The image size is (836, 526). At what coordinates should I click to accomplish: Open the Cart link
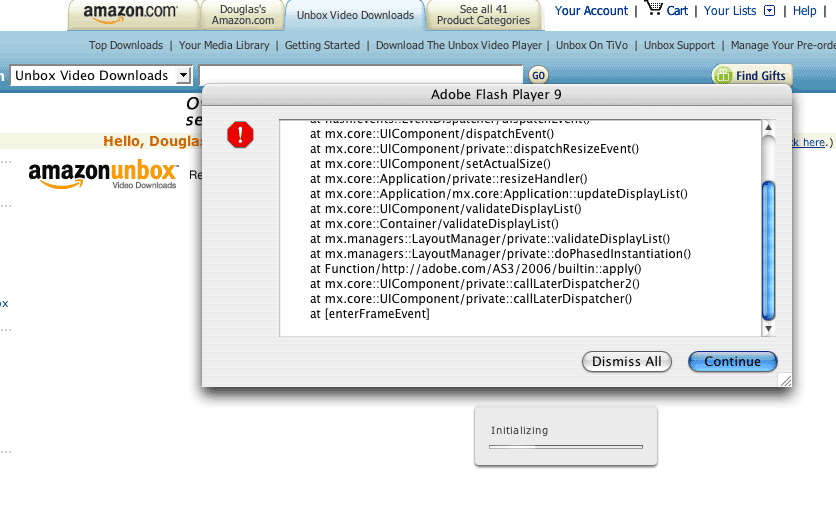tap(677, 11)
